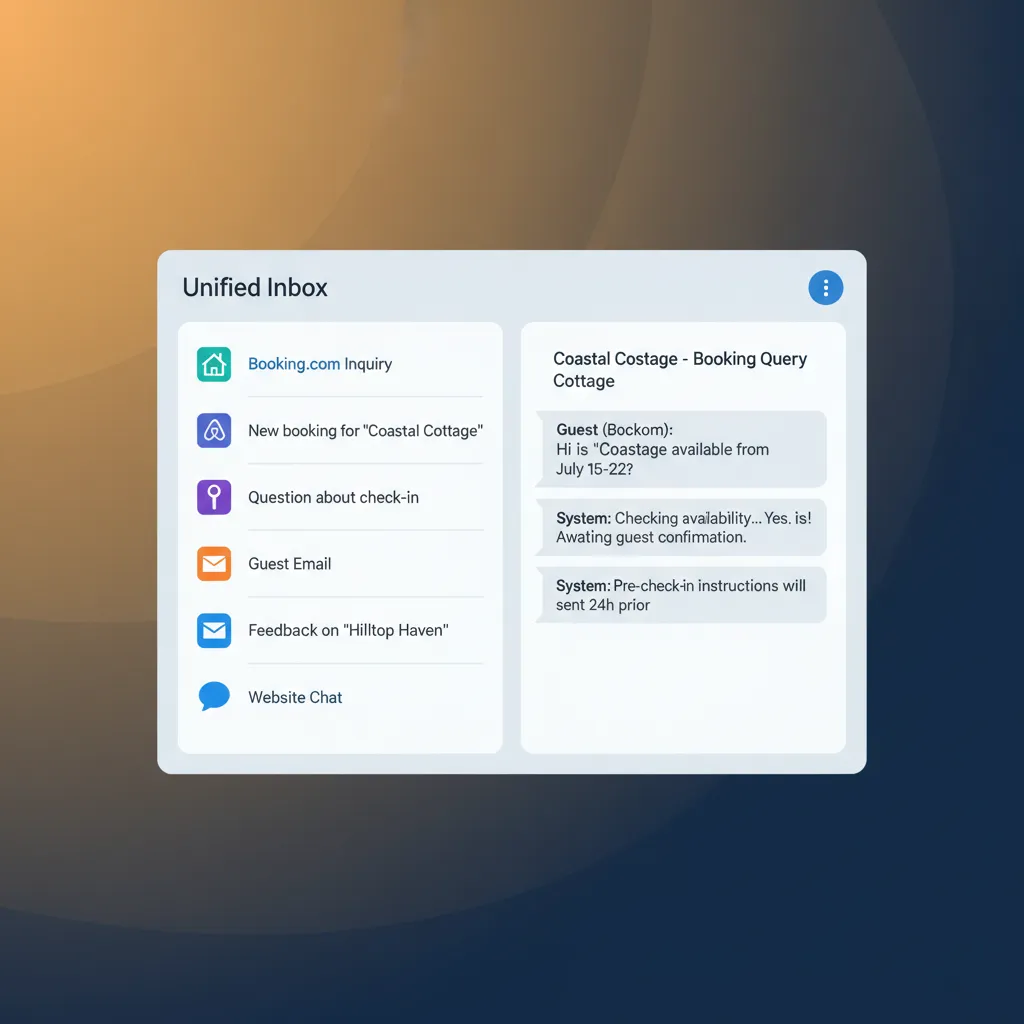Click the green Booking.com house icon
Image resolution: width=1024 pixels, height=1024 pixels.
click(x=214, y=364)
